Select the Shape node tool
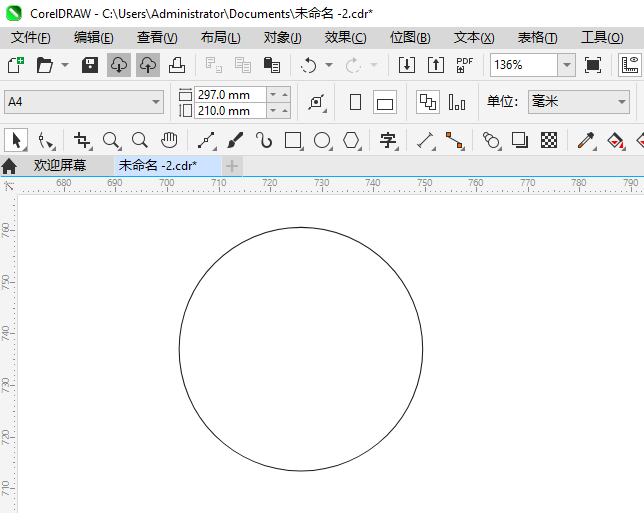 pos(46,140)
